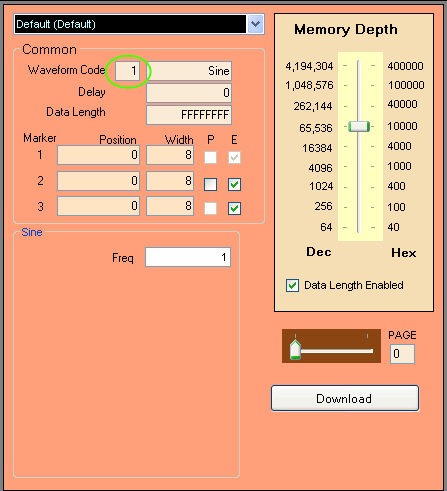This screenshot has height=491, width=447.
Task: Click the Data Length FFFFFFFF field
Action: click(189, 115)
